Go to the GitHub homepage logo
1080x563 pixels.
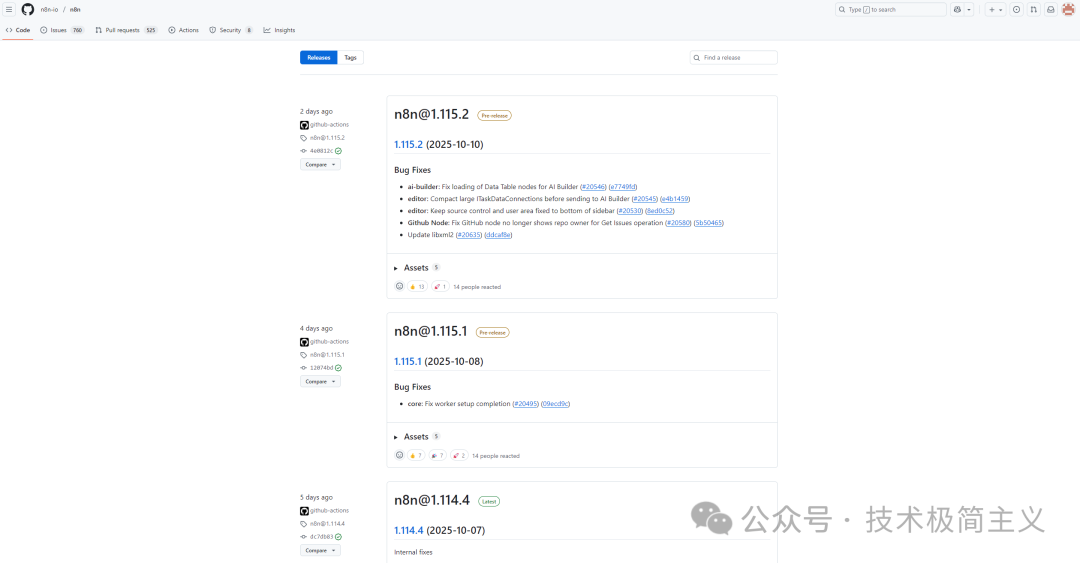pos(28,10)
